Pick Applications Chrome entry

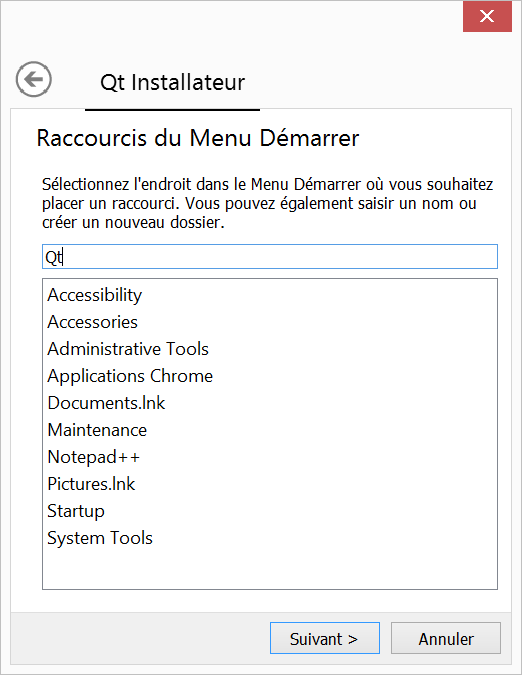(130, 376)
